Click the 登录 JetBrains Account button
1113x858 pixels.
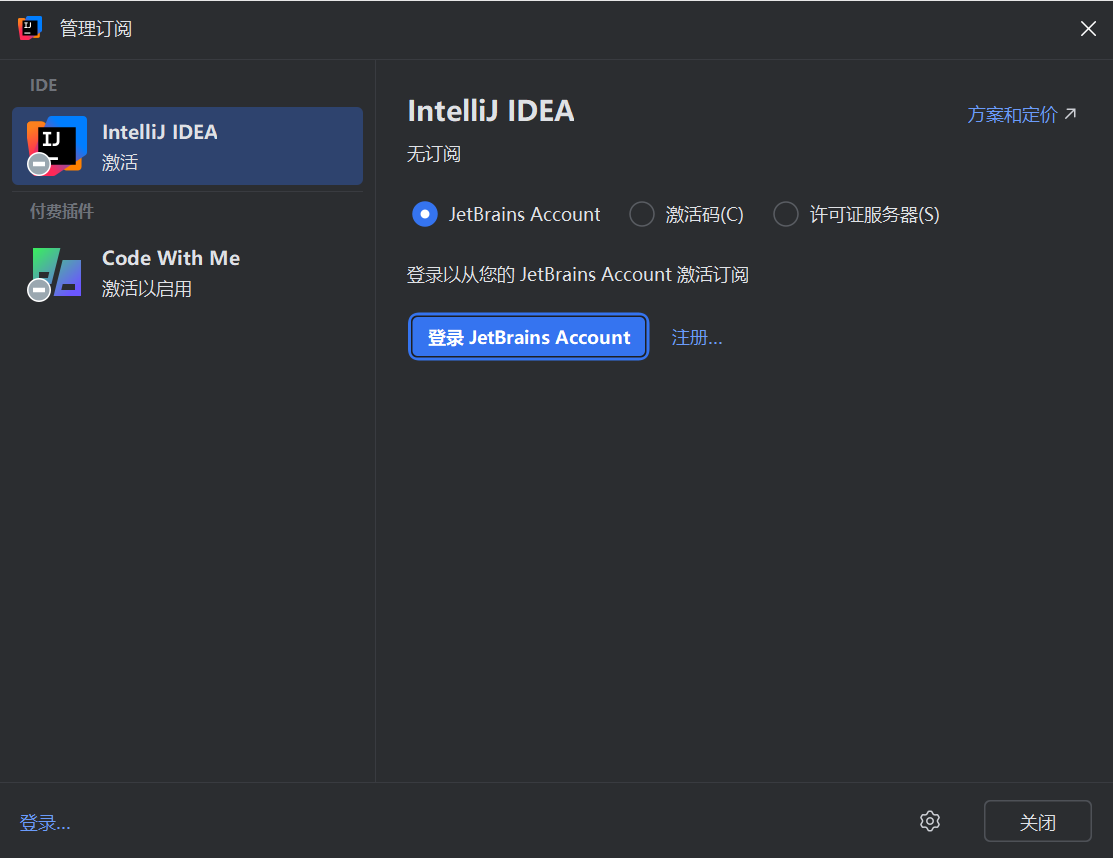(529, 337)
